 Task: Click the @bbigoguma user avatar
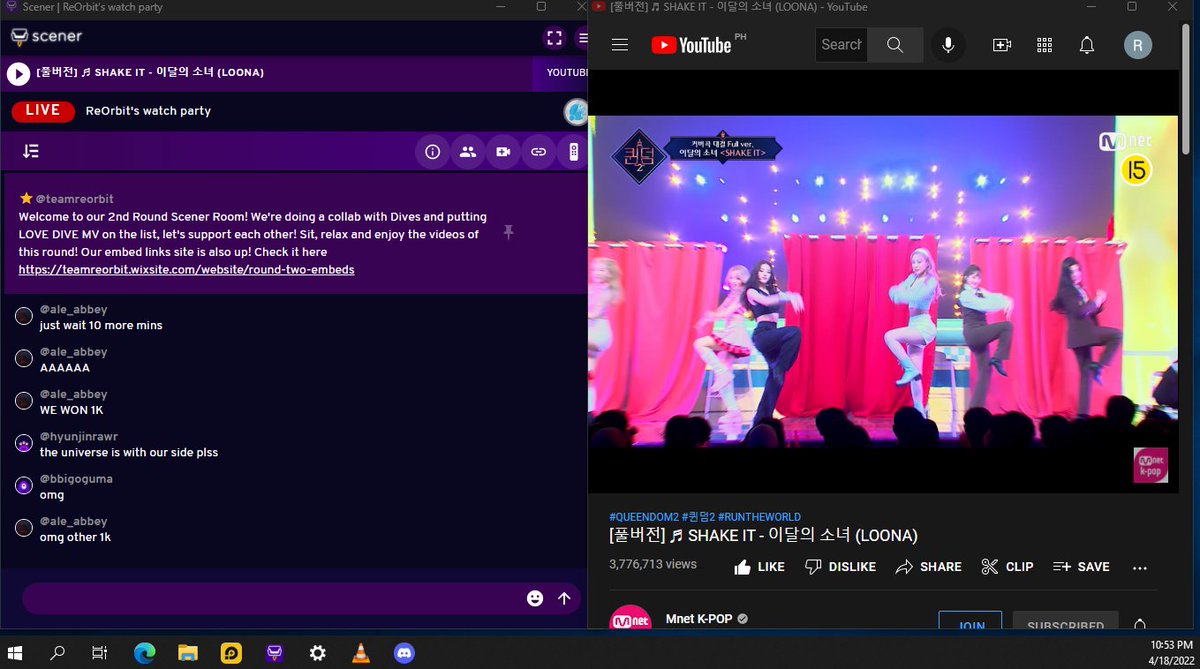click(24, 485)
